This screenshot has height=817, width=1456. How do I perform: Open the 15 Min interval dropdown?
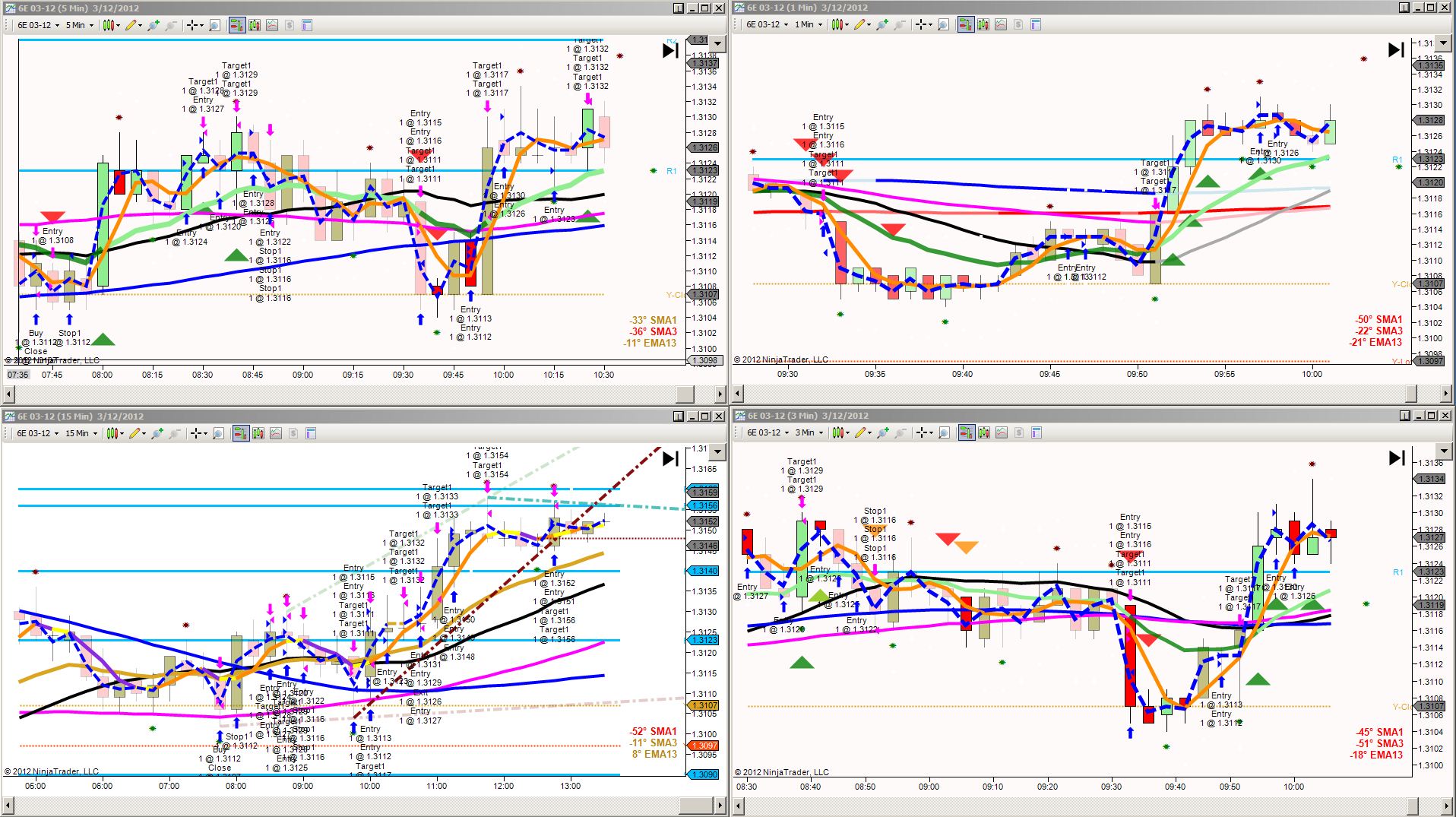click(x=81, y=433)
